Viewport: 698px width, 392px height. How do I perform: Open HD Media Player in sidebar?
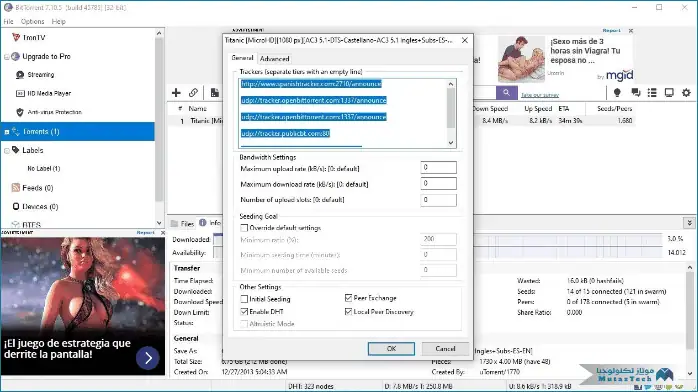[x=49, y=93]
